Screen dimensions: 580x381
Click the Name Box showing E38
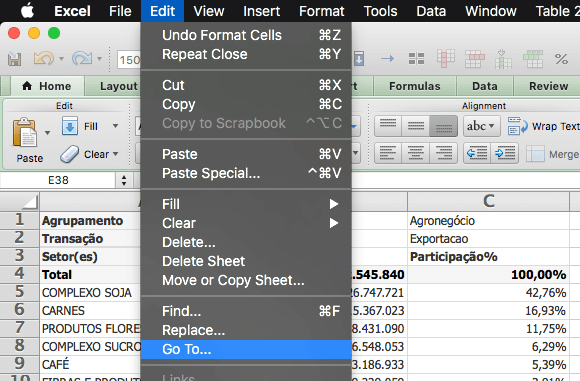[58, 180]
